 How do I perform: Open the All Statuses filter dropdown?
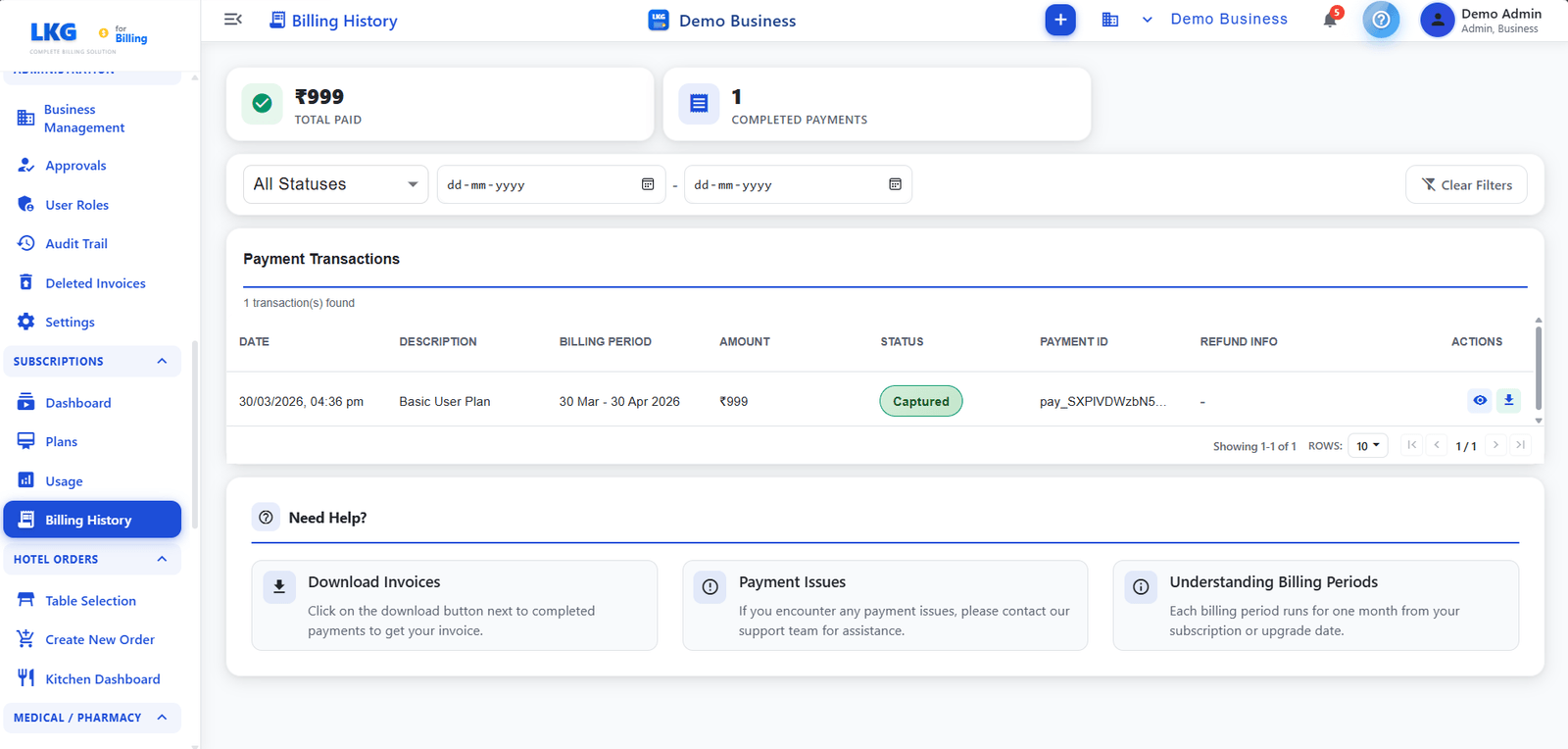point(335,184)
